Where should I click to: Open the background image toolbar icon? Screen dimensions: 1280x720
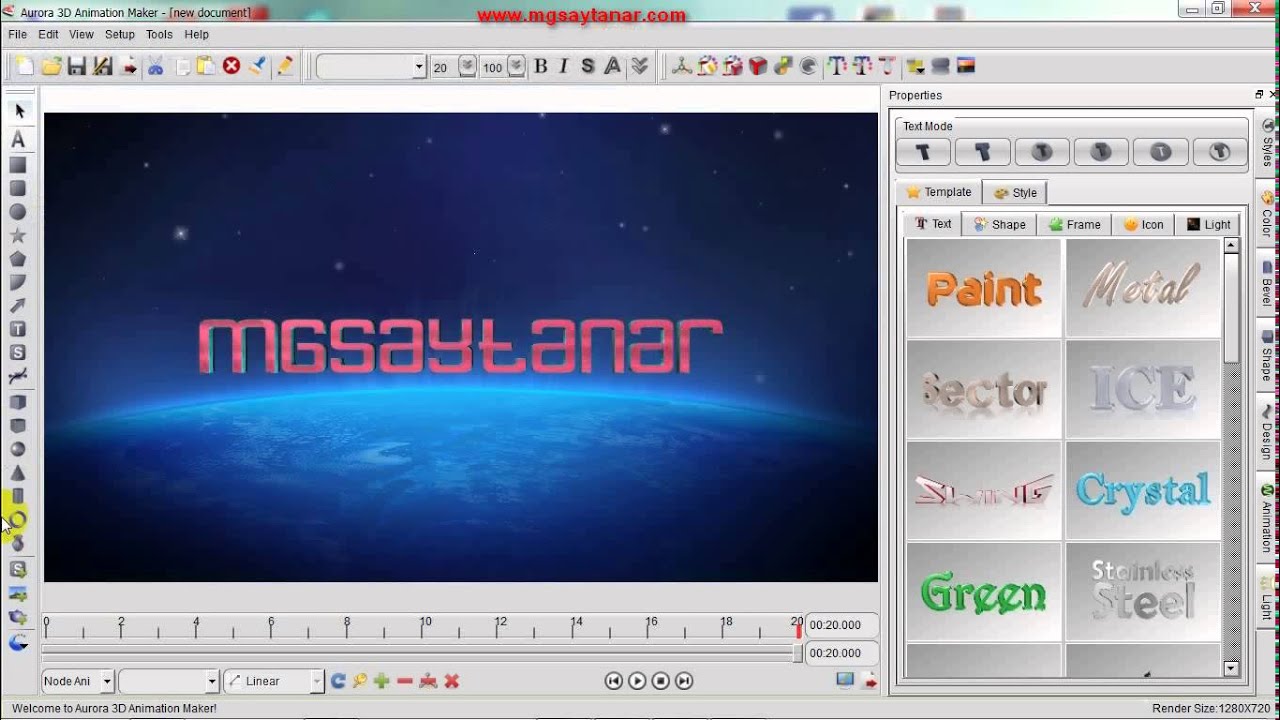(x=966, y=66)
